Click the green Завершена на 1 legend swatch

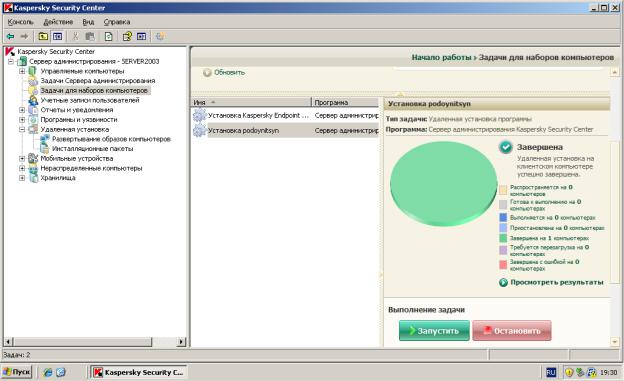(x=503, y=238)
